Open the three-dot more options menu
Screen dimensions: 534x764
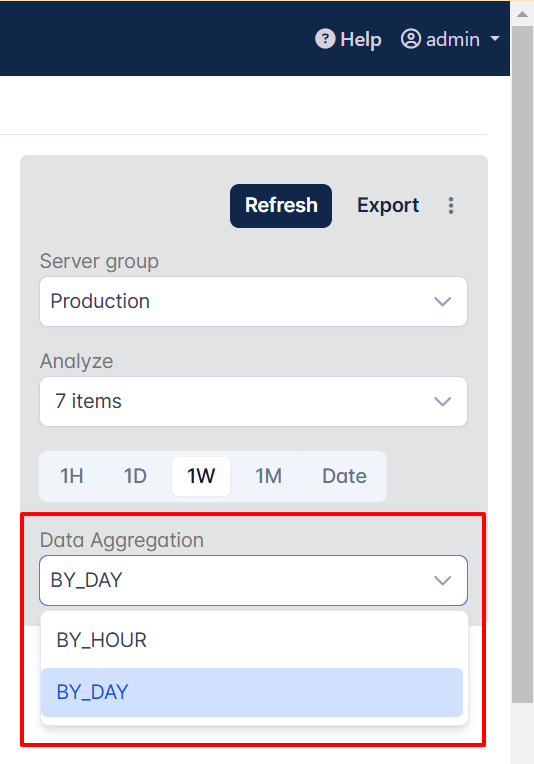[x=451, y=206]
